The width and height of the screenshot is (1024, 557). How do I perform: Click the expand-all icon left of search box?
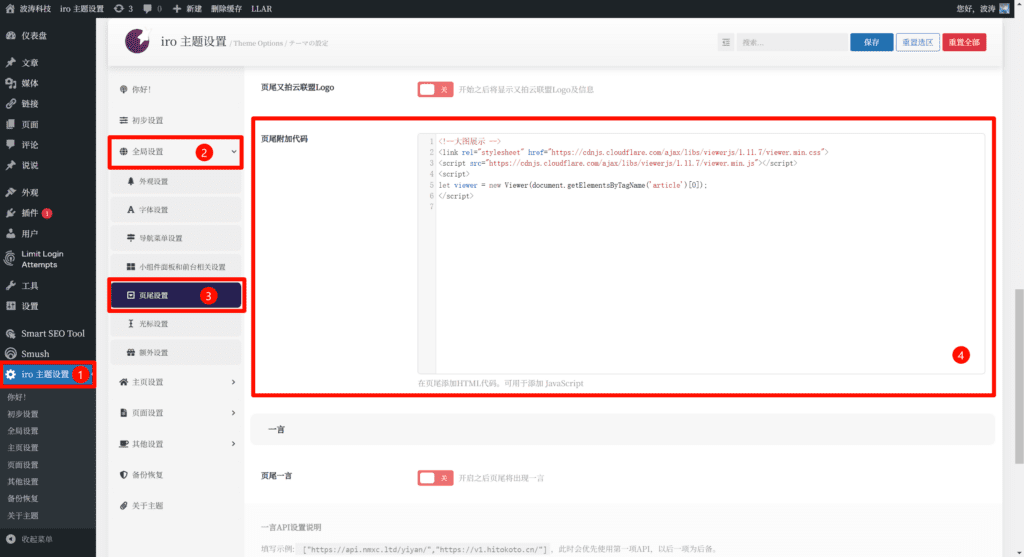point(726,42)
